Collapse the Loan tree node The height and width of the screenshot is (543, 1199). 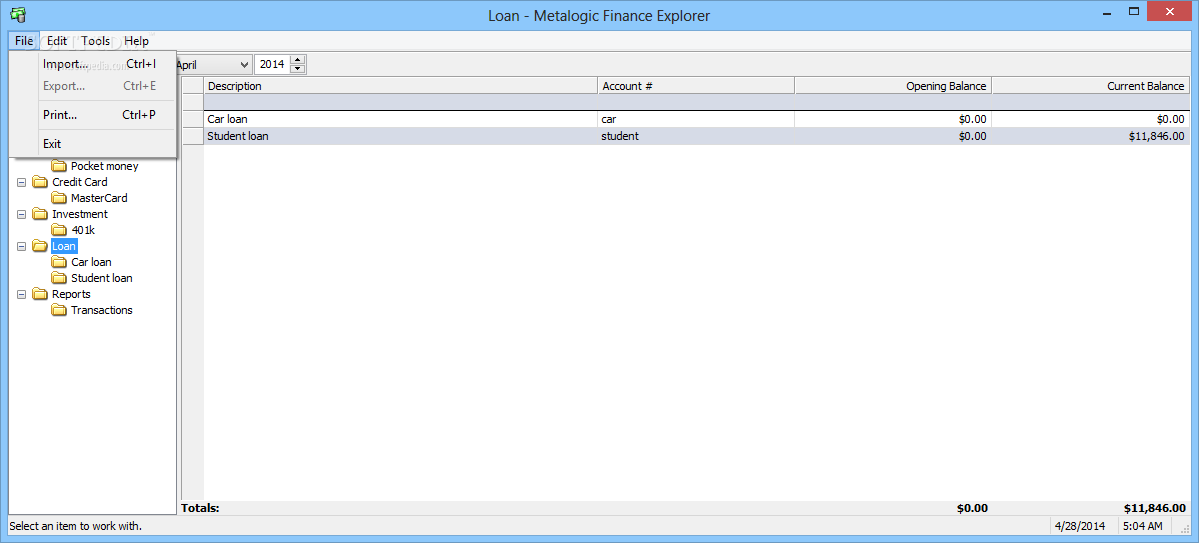(x=21, y=246)
